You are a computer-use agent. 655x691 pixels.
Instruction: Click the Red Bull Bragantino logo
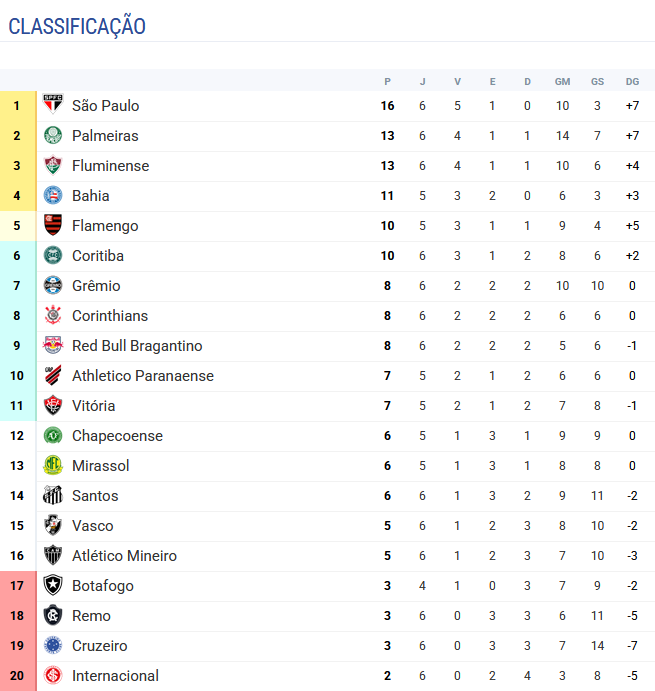[53, 346]
